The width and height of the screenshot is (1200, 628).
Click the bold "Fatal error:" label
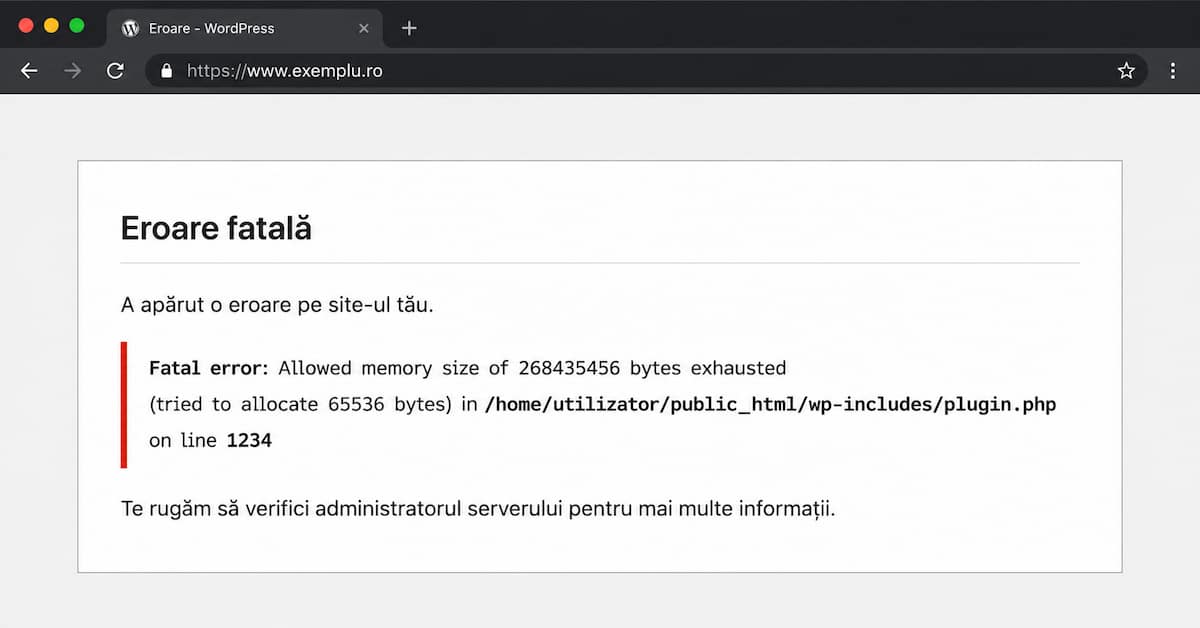(209, 368)
